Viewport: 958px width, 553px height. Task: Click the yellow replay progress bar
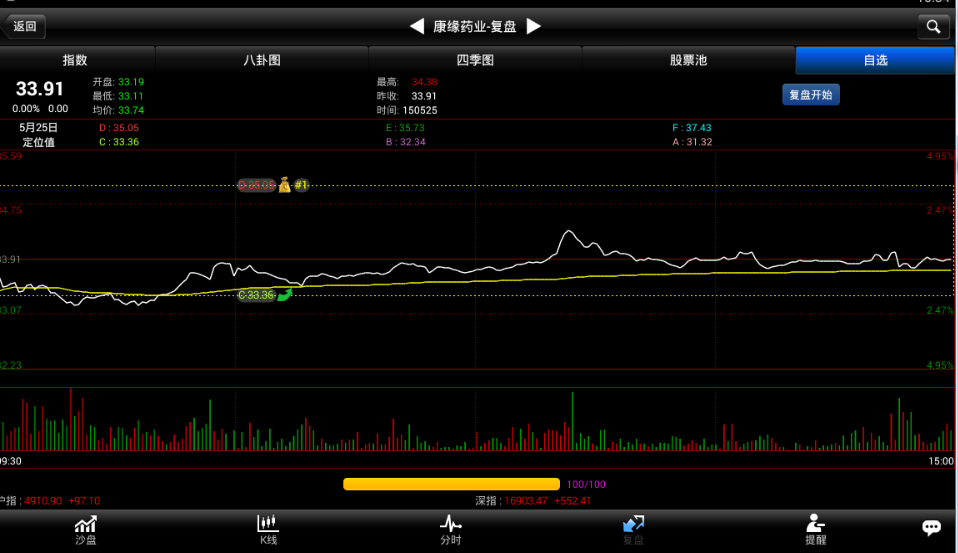[451, 484]
